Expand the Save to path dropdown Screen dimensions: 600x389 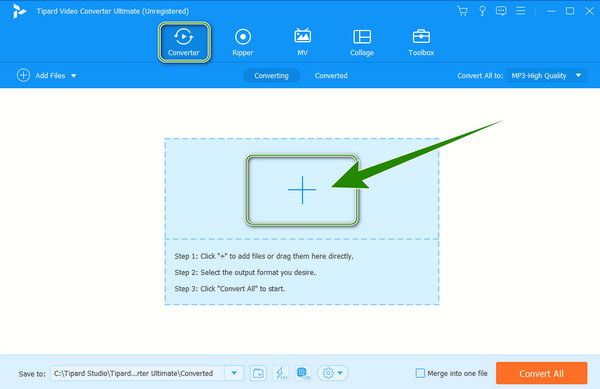(234, 373)
